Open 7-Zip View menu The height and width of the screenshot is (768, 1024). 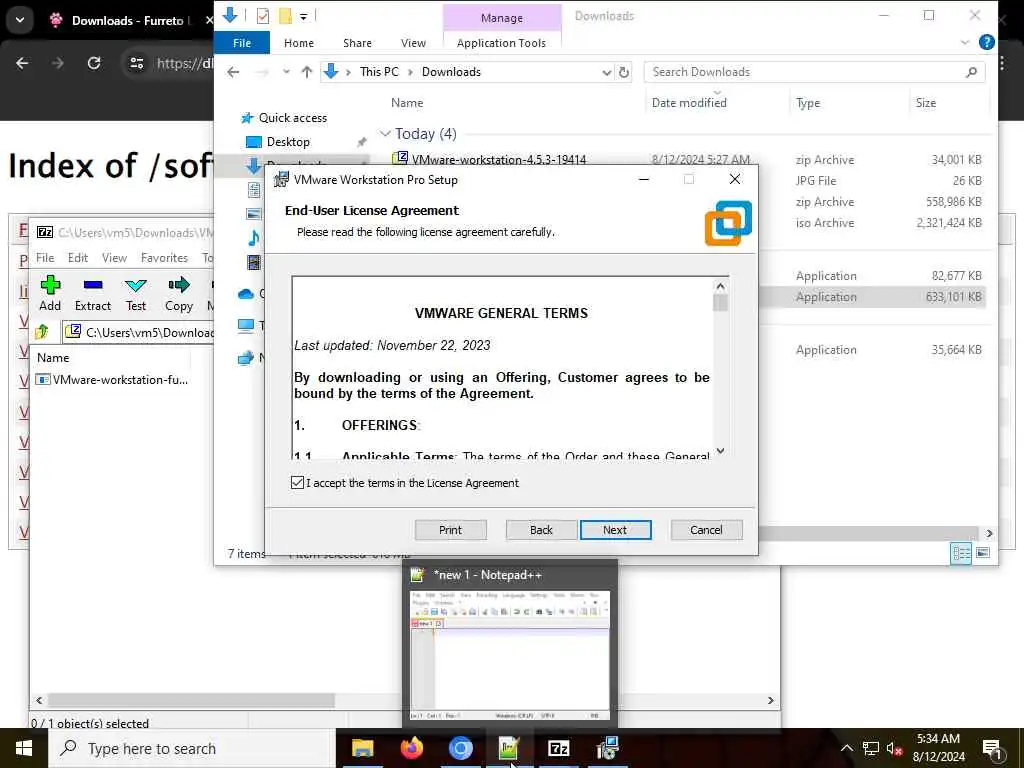[x=114, y=258]
